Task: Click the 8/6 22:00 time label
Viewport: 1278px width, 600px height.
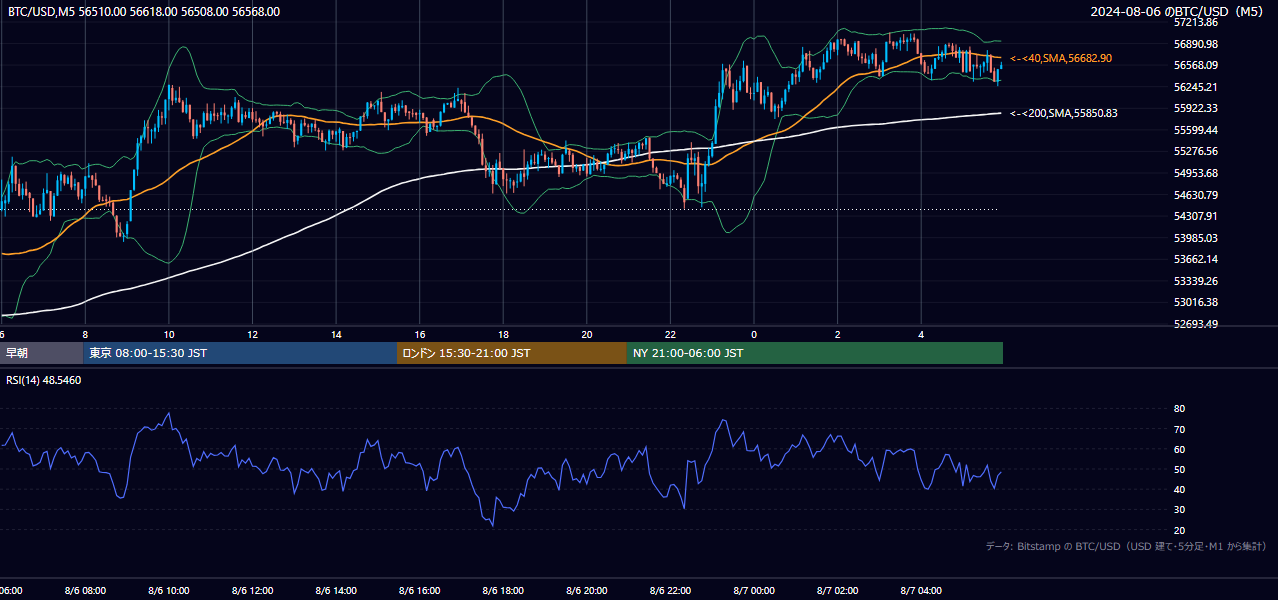Action: (x=670, y=591)
